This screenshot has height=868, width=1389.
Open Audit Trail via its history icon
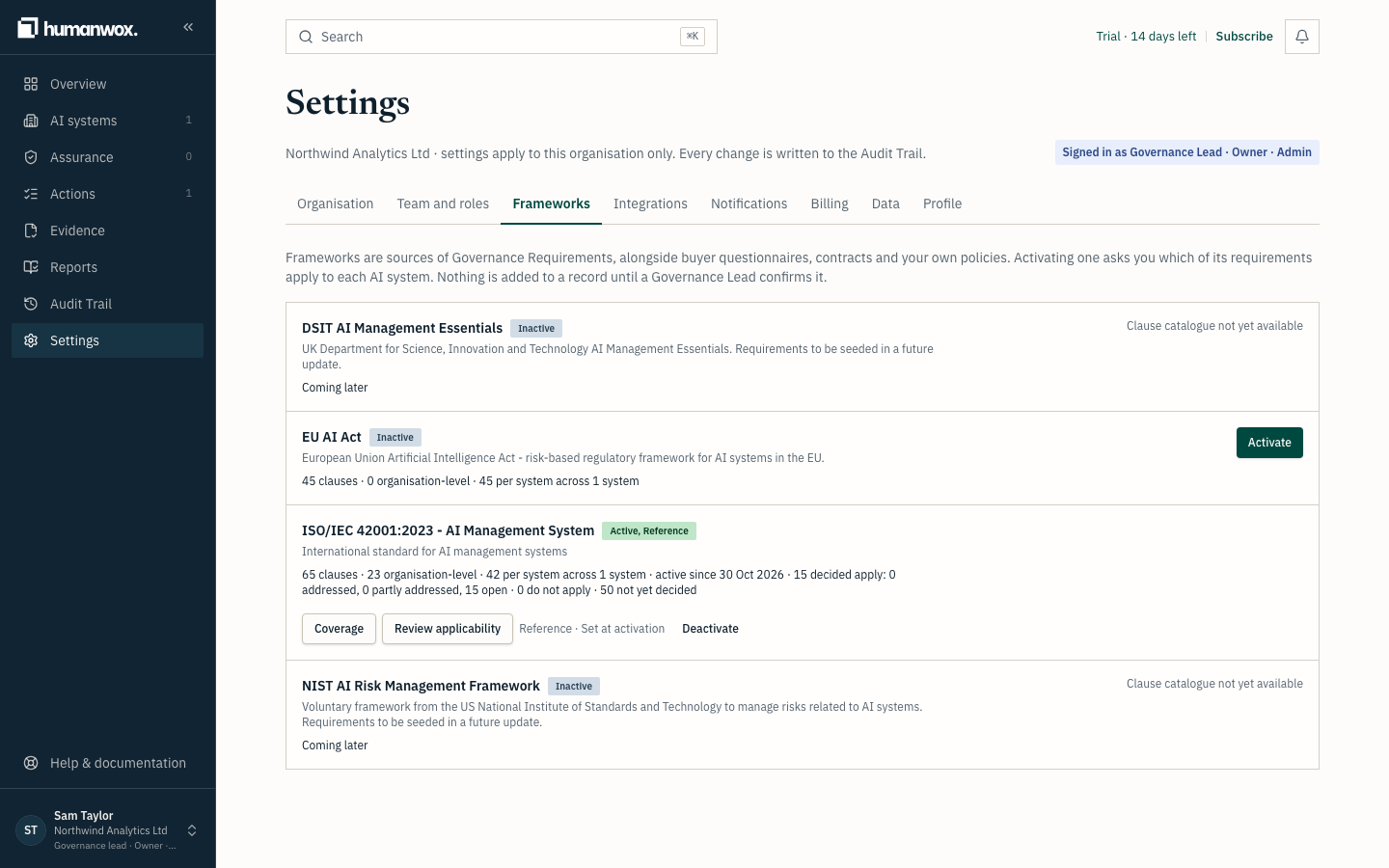pyautogui.click(x=31, y=304)
